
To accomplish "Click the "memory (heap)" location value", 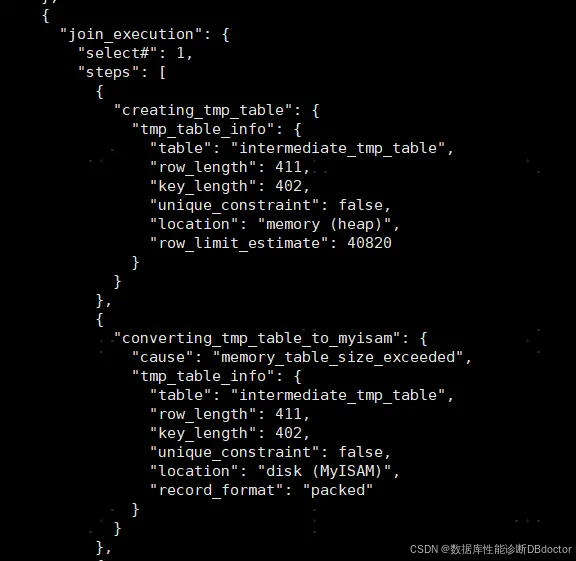I will pos(324,224).
